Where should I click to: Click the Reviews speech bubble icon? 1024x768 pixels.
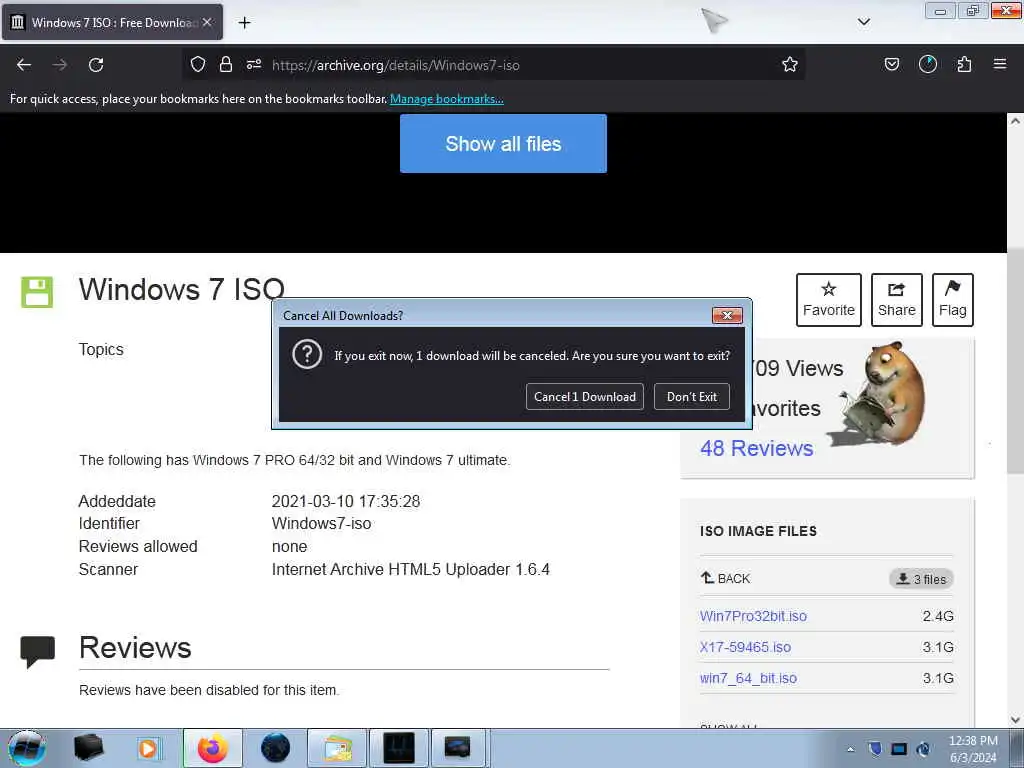37,651
